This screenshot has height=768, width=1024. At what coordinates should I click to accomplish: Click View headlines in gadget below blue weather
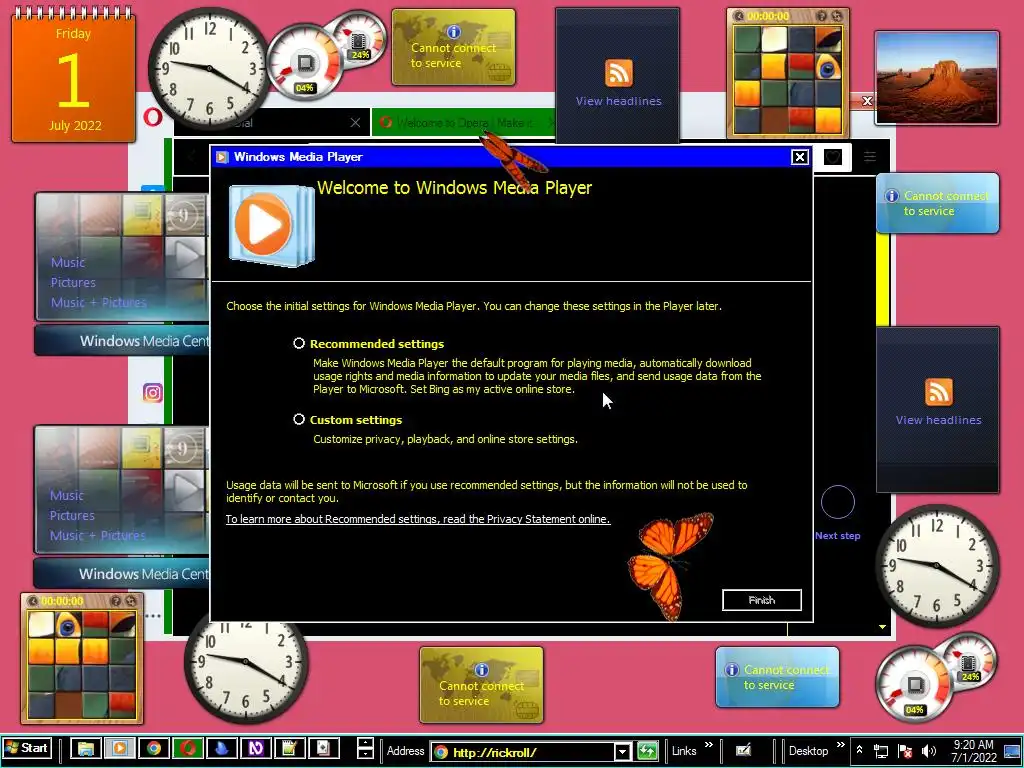pyautogui.click(x=938, y=420)
